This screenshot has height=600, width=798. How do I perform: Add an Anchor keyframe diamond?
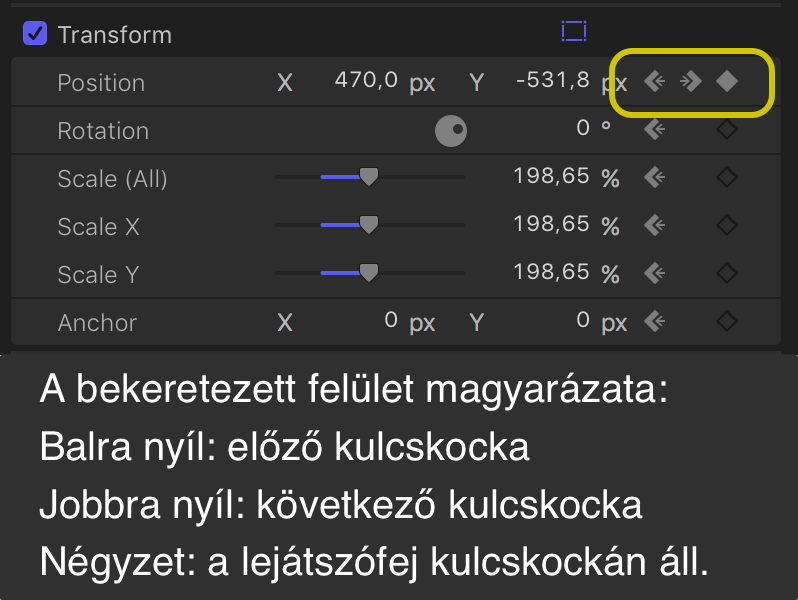click(x=727, y=321)
